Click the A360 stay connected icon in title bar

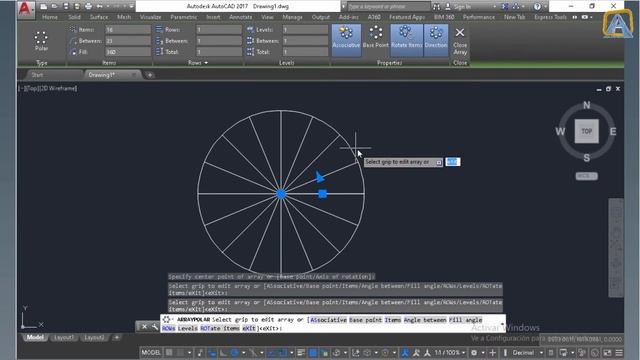pos(516,7)
